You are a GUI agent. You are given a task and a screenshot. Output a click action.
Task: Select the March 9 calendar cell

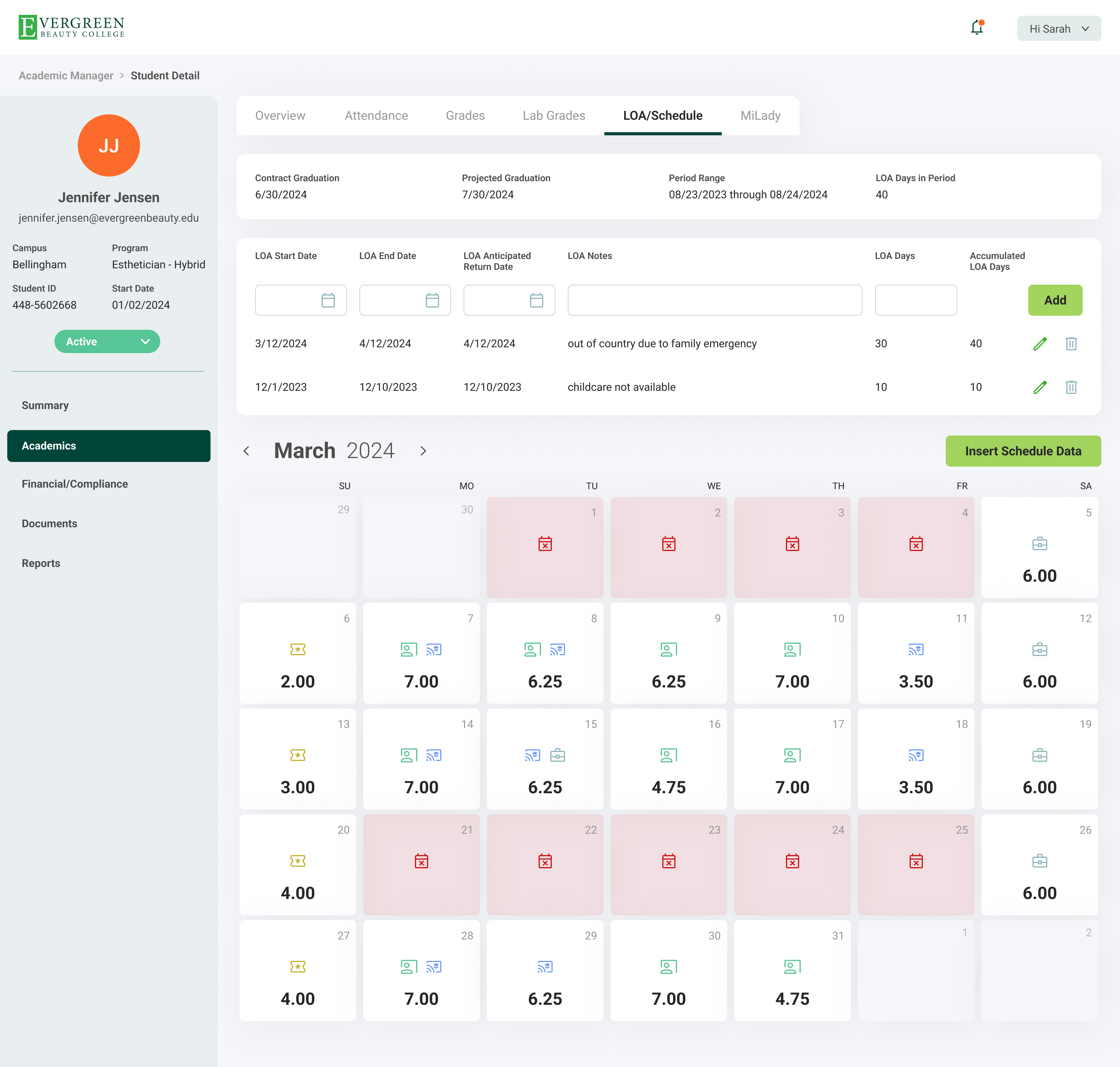(668, 653)
